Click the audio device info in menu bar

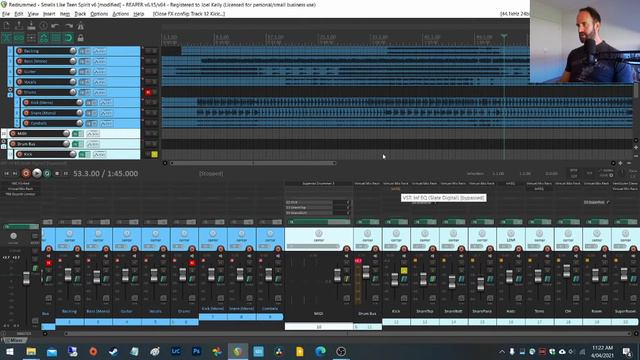pyautogui.click(x=514, y=14)
